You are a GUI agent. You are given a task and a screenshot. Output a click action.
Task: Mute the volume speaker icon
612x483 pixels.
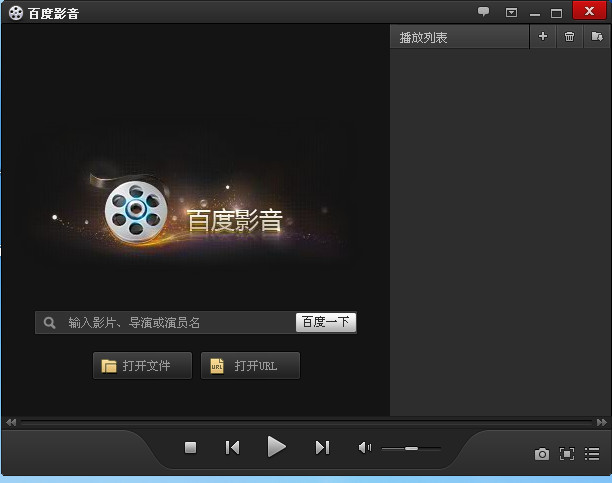point(364,448)
